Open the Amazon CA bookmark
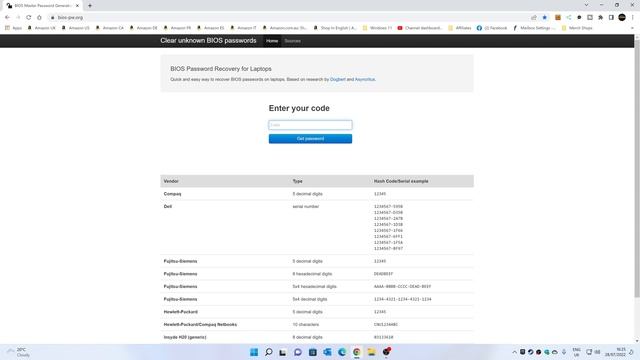The width and height of the screenshot is (640, 360). 109,28
